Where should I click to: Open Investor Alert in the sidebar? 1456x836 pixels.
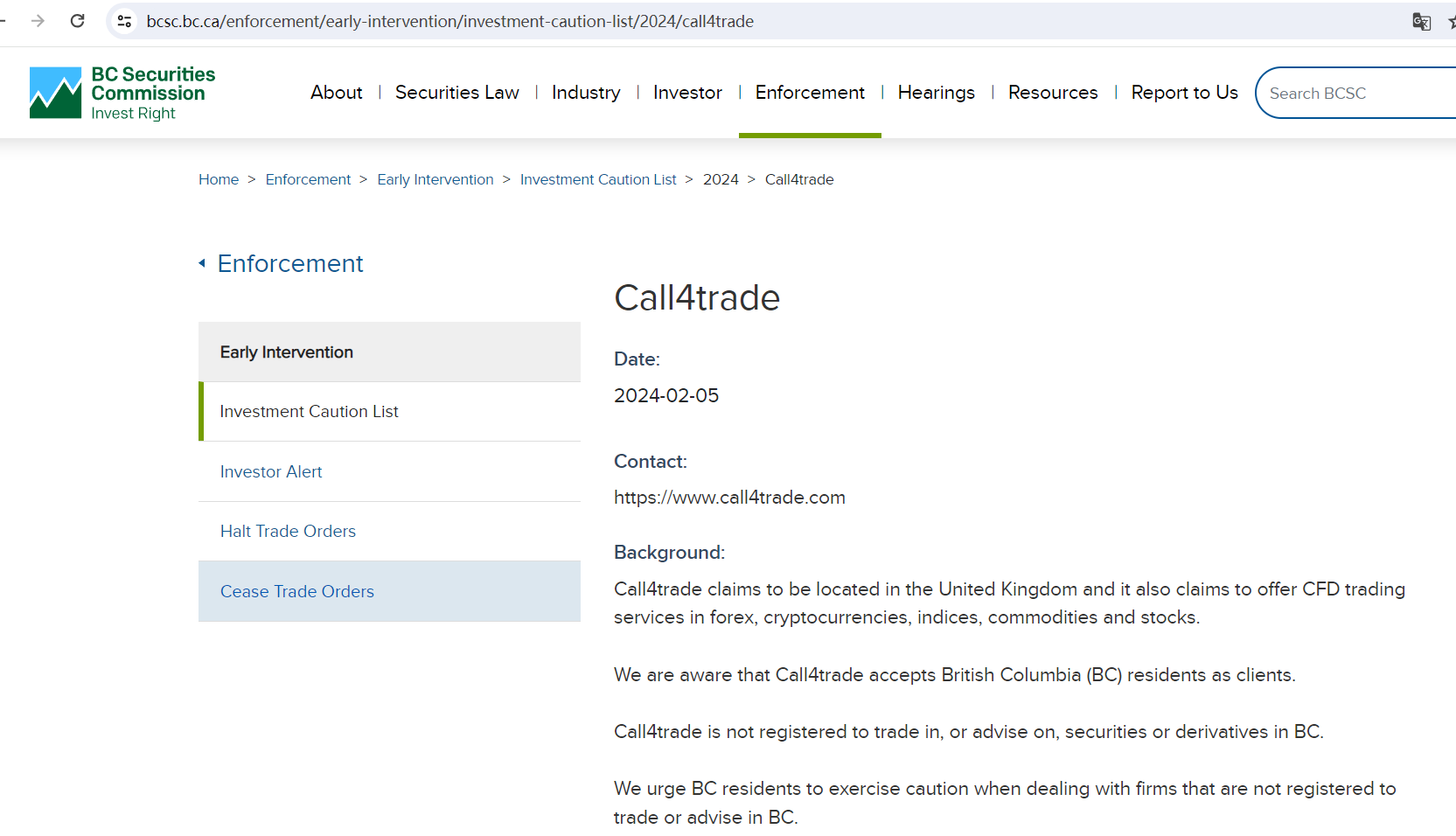(x=271, y=471)
